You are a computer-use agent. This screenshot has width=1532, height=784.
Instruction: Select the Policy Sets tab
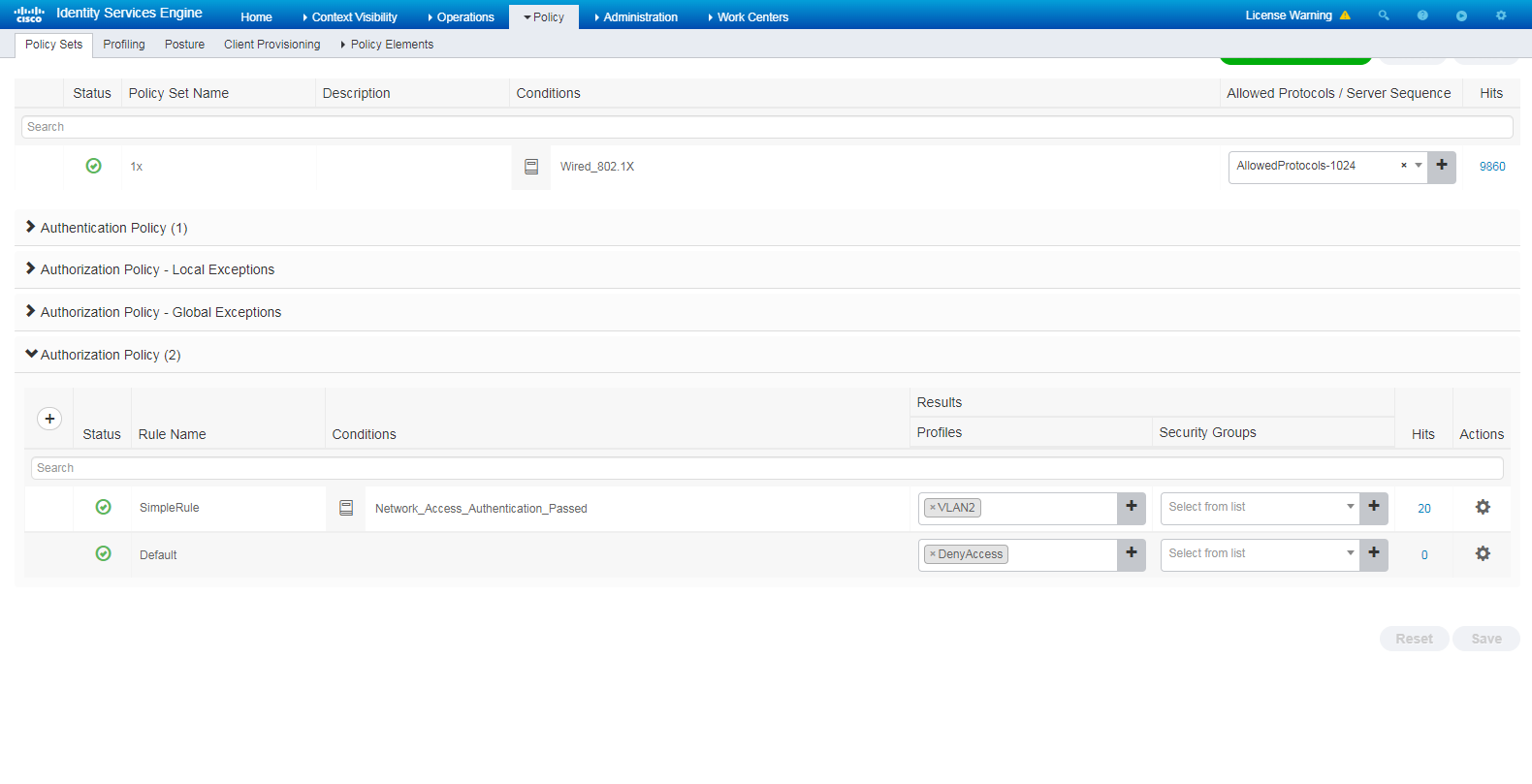(x=53, y=45)
